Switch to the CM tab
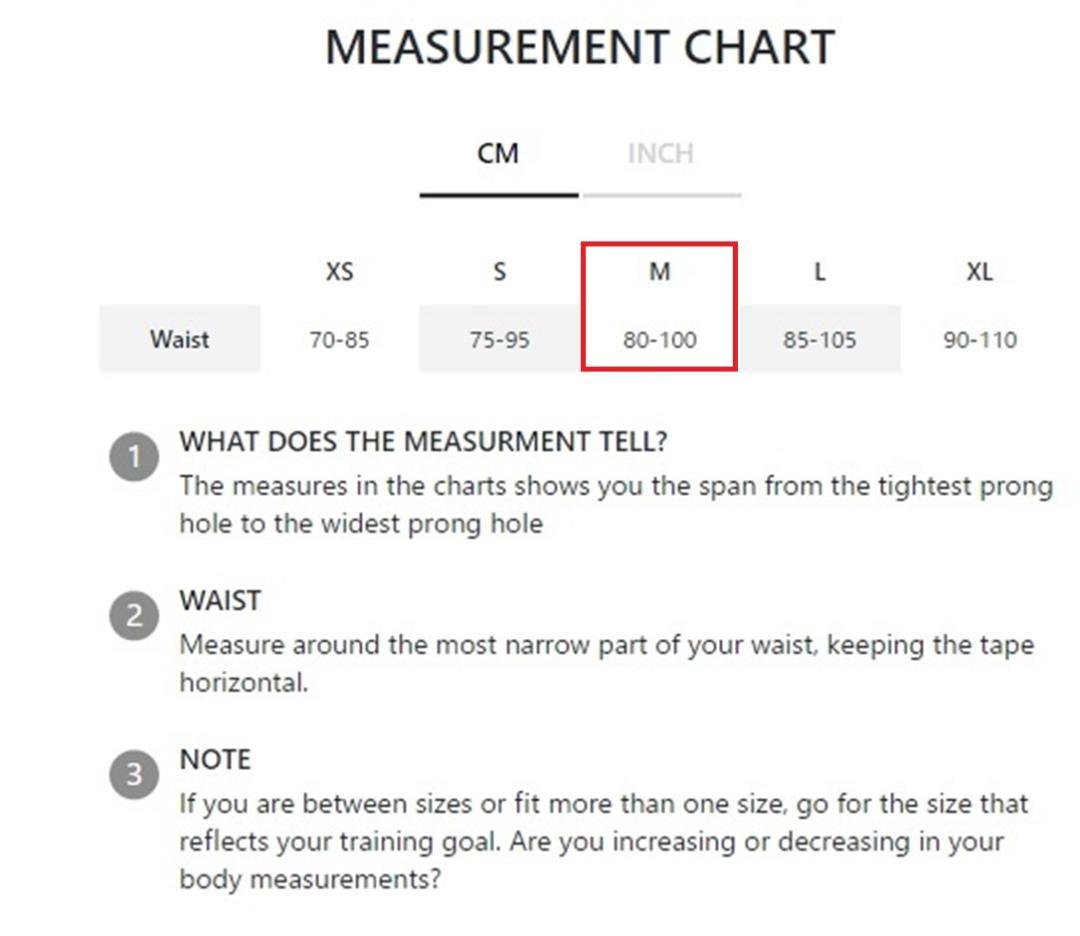Viewport: 1080px width, 936px height. click(498, 154)
